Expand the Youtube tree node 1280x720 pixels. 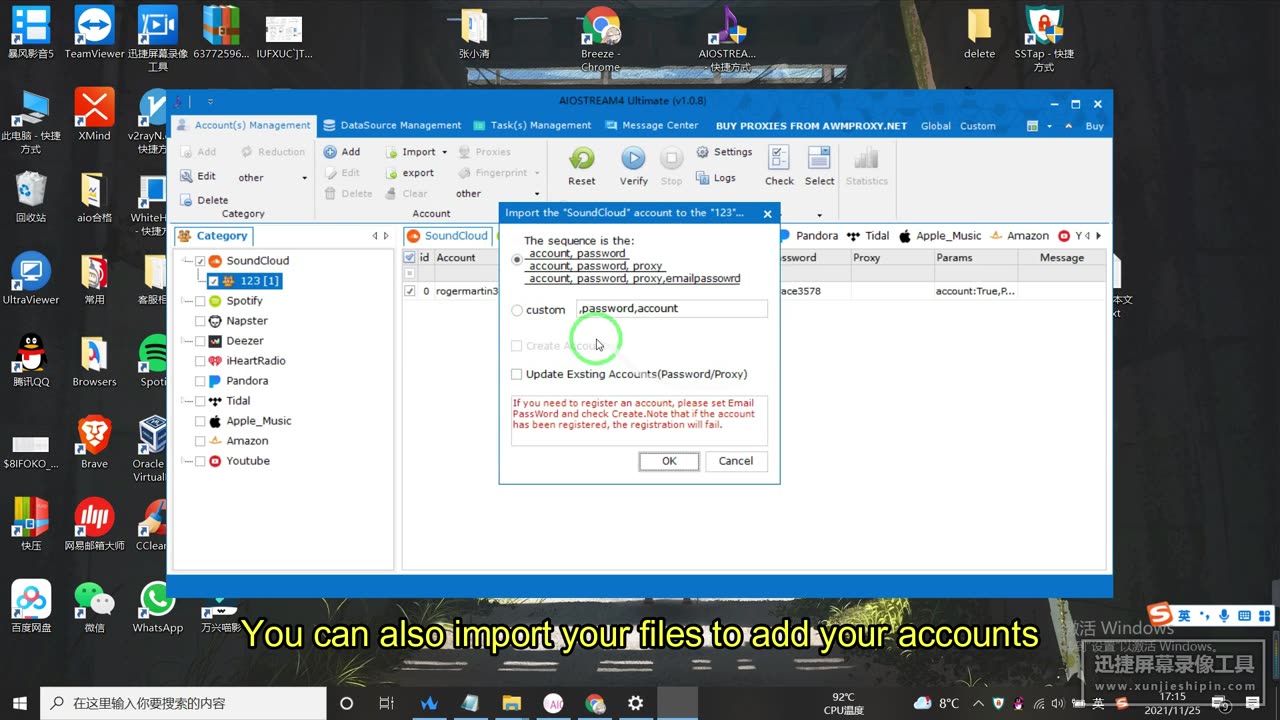[x=186, y=461]
